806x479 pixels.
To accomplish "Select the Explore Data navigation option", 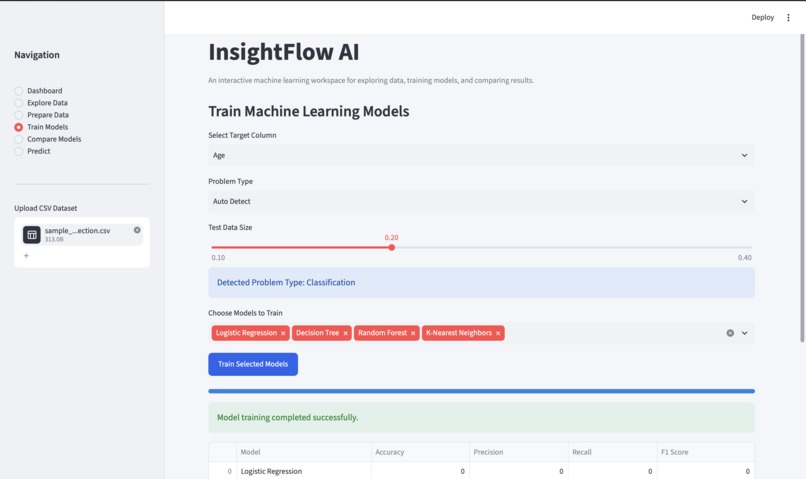I will [x=41, y=103].
